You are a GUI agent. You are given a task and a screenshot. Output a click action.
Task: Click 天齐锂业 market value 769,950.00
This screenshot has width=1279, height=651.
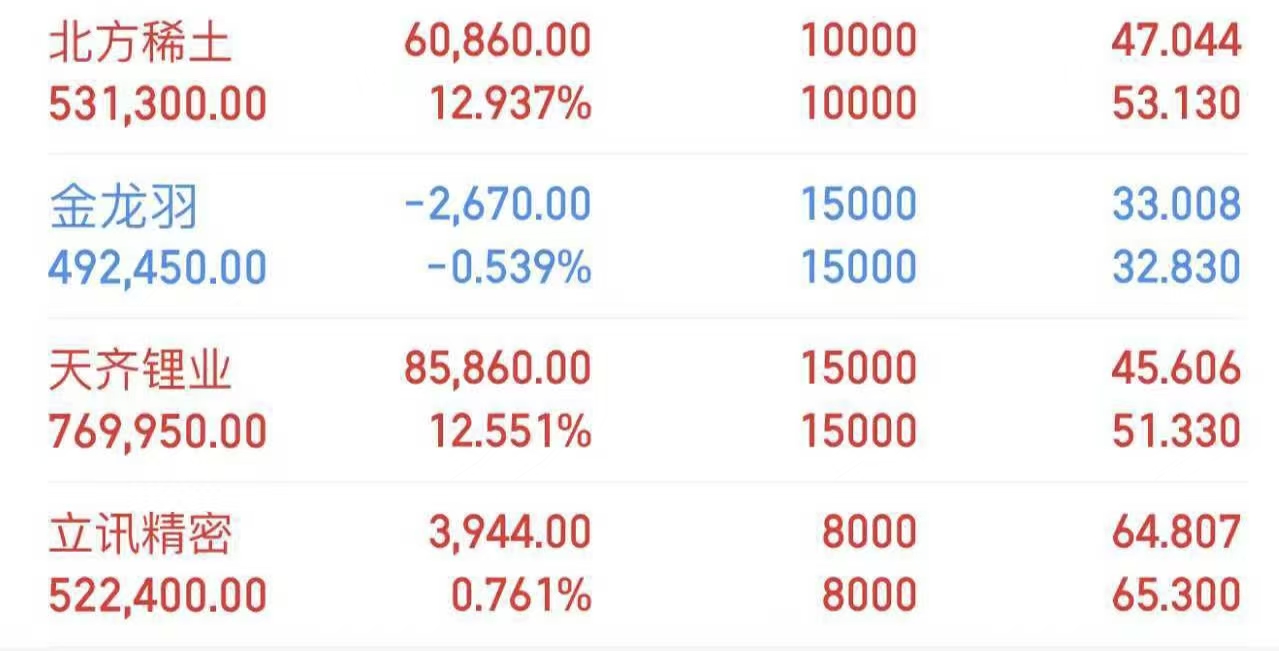(x=158, y=432)
